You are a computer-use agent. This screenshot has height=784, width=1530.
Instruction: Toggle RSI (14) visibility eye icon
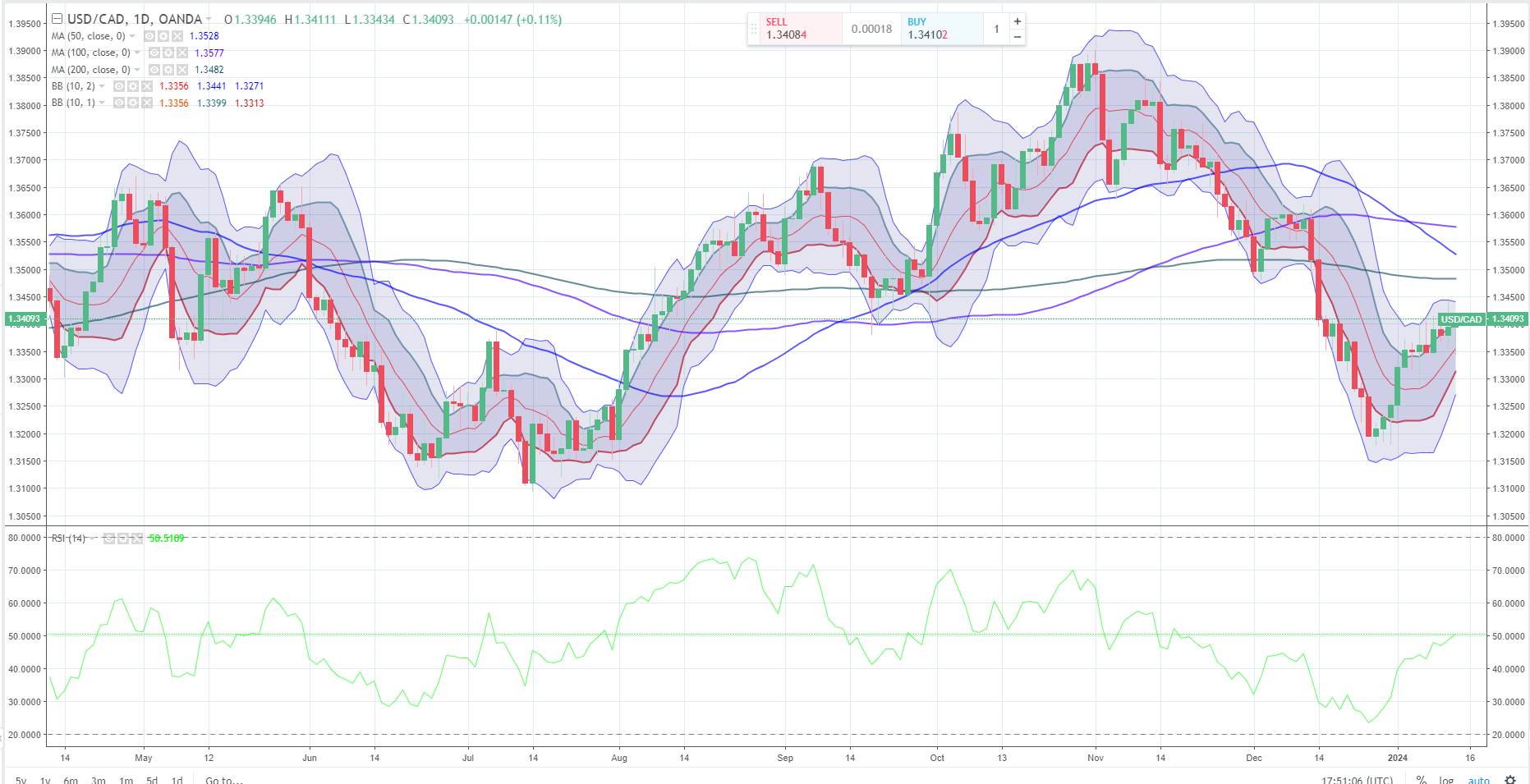click(x=109, y=539)
